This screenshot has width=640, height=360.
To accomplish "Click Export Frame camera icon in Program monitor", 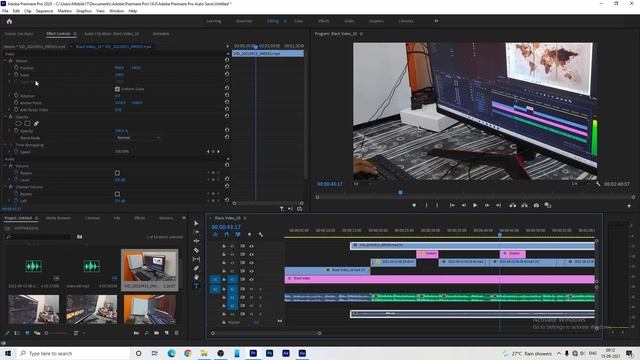I will coord(536,205).
